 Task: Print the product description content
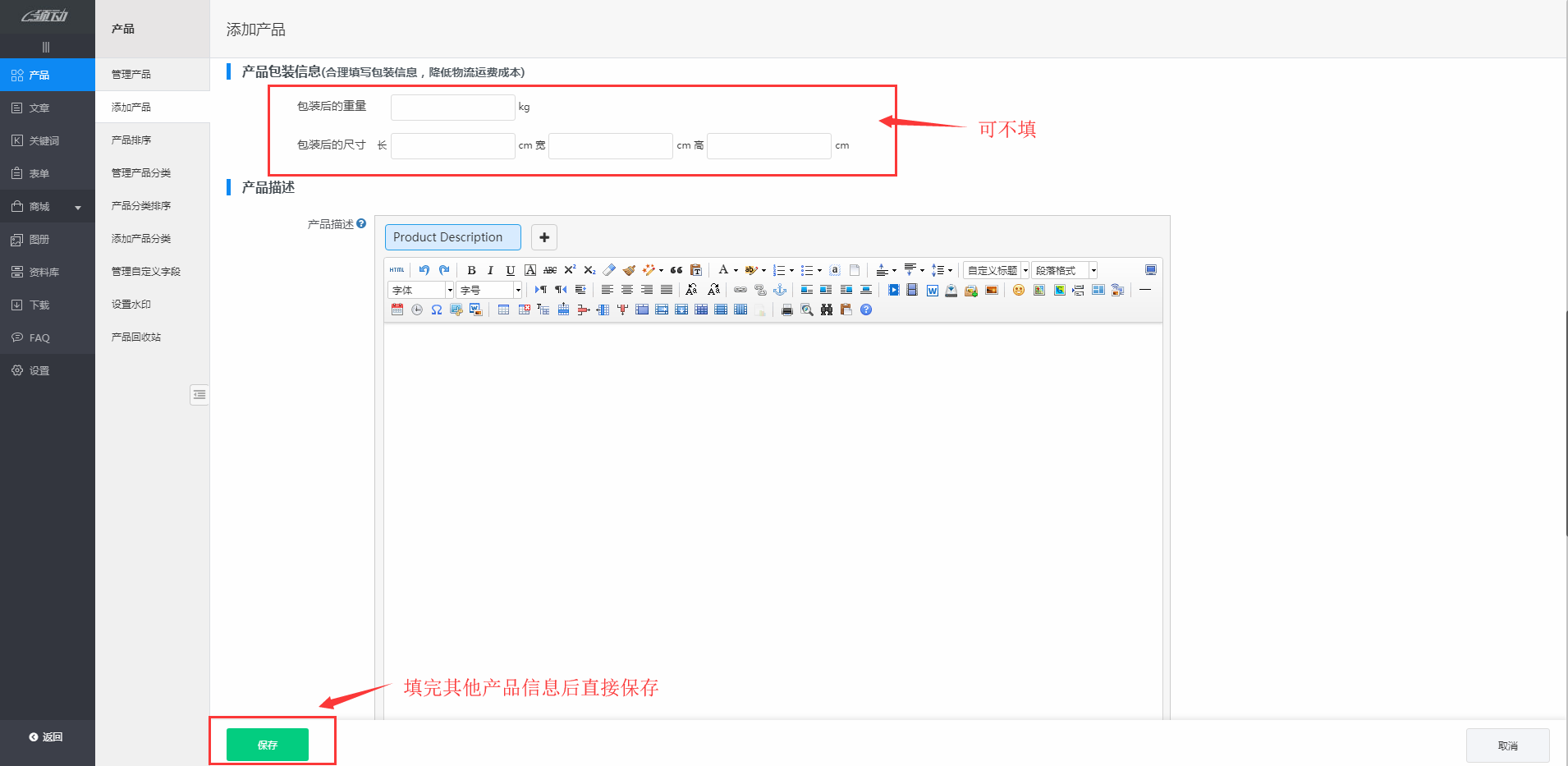pyautogui.click(x=787, y=310)
